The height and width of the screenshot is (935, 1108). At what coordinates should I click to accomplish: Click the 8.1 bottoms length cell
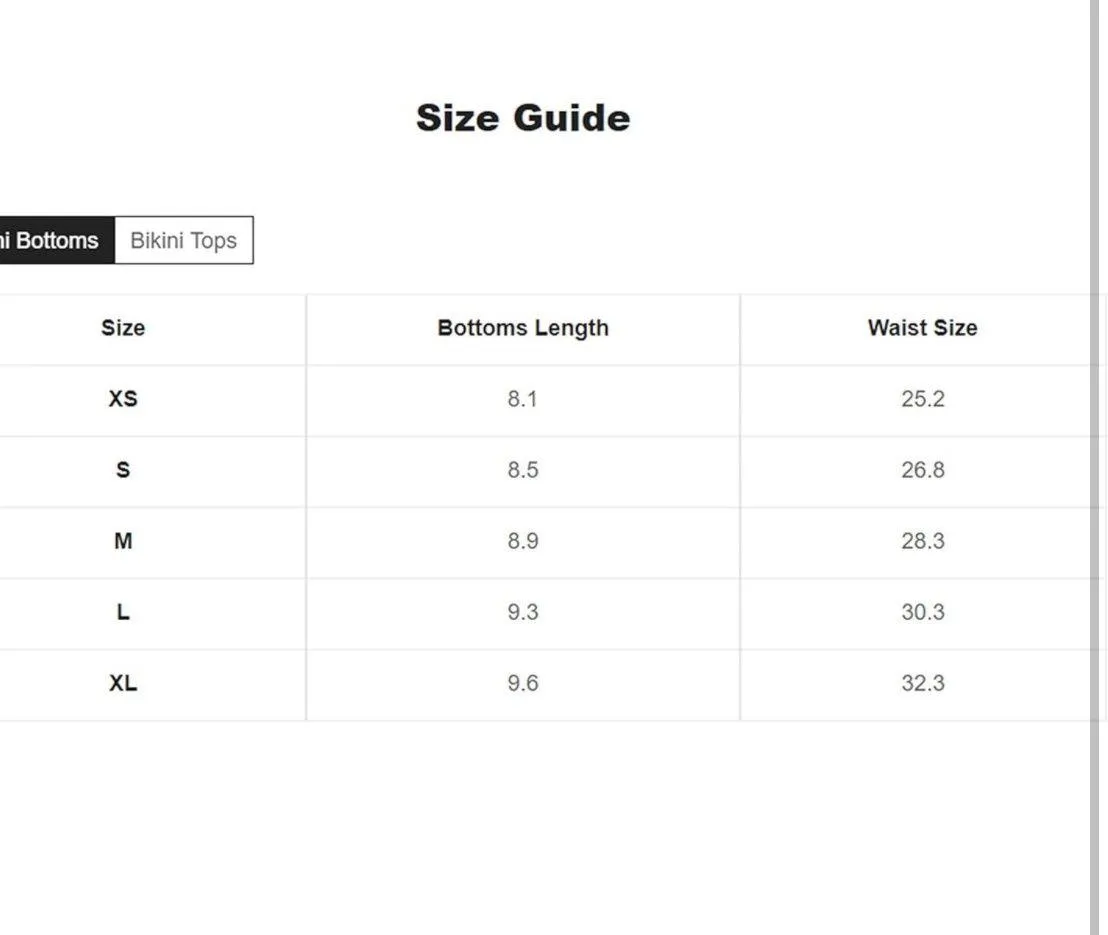tap(523, 399)
